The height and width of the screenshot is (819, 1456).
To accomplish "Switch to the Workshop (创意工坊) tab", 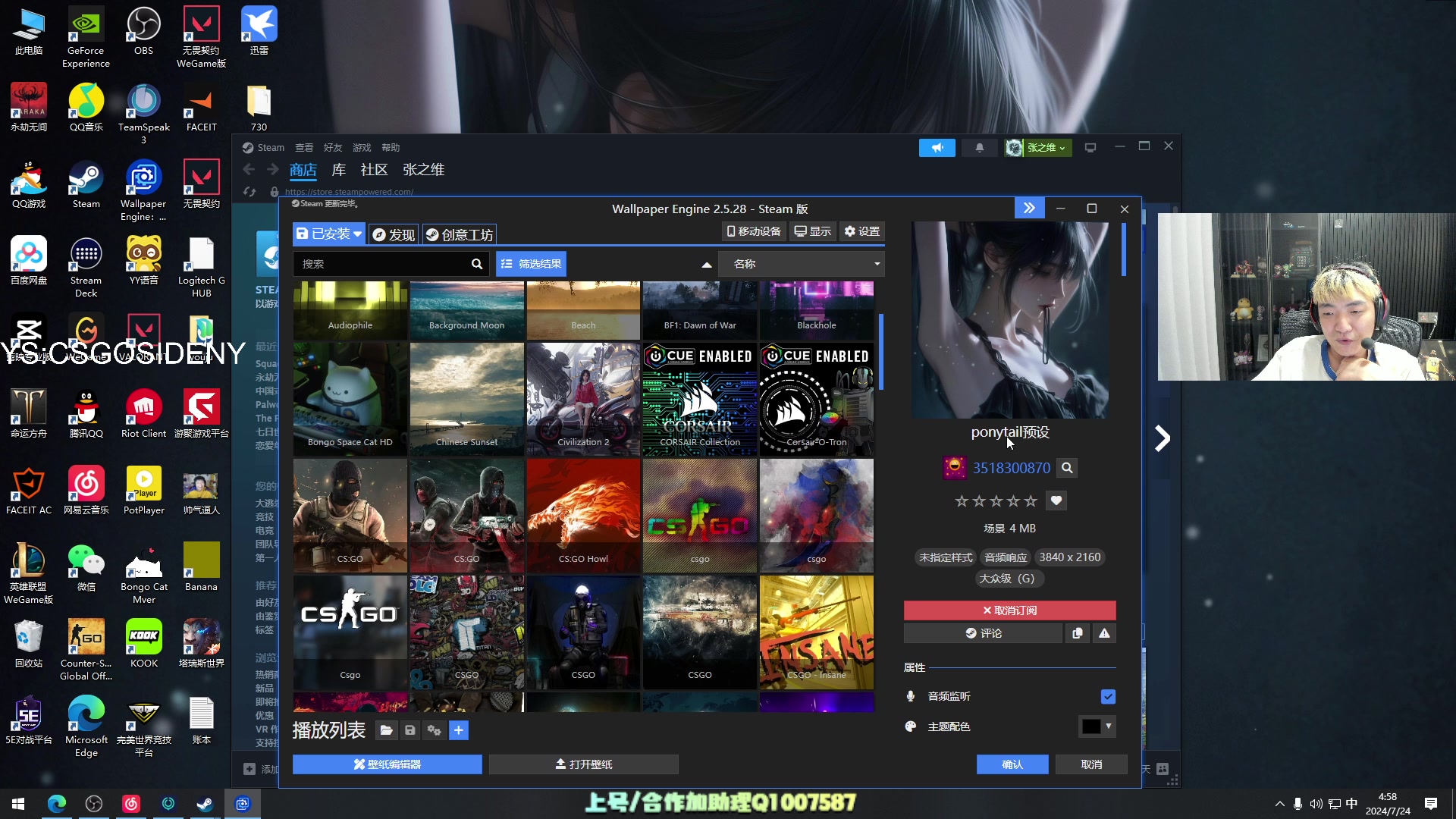I will pos(460,234).
